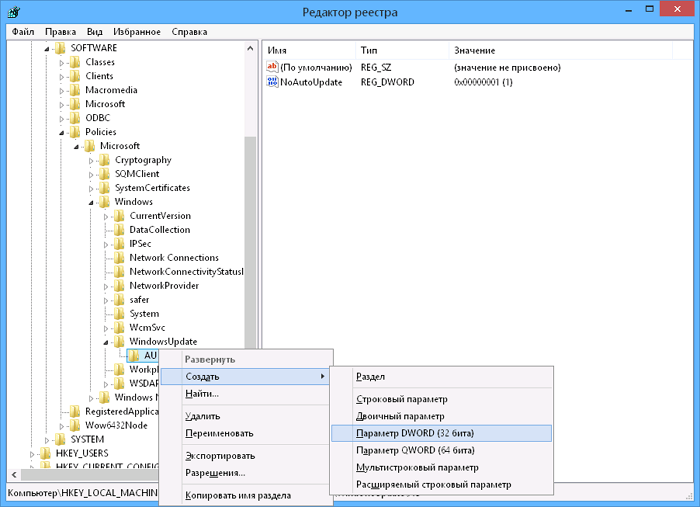This screenshot has width=700, height=507.
Task: Click the default string value icon
Action: pyautogui.click(x=273, y=68)
